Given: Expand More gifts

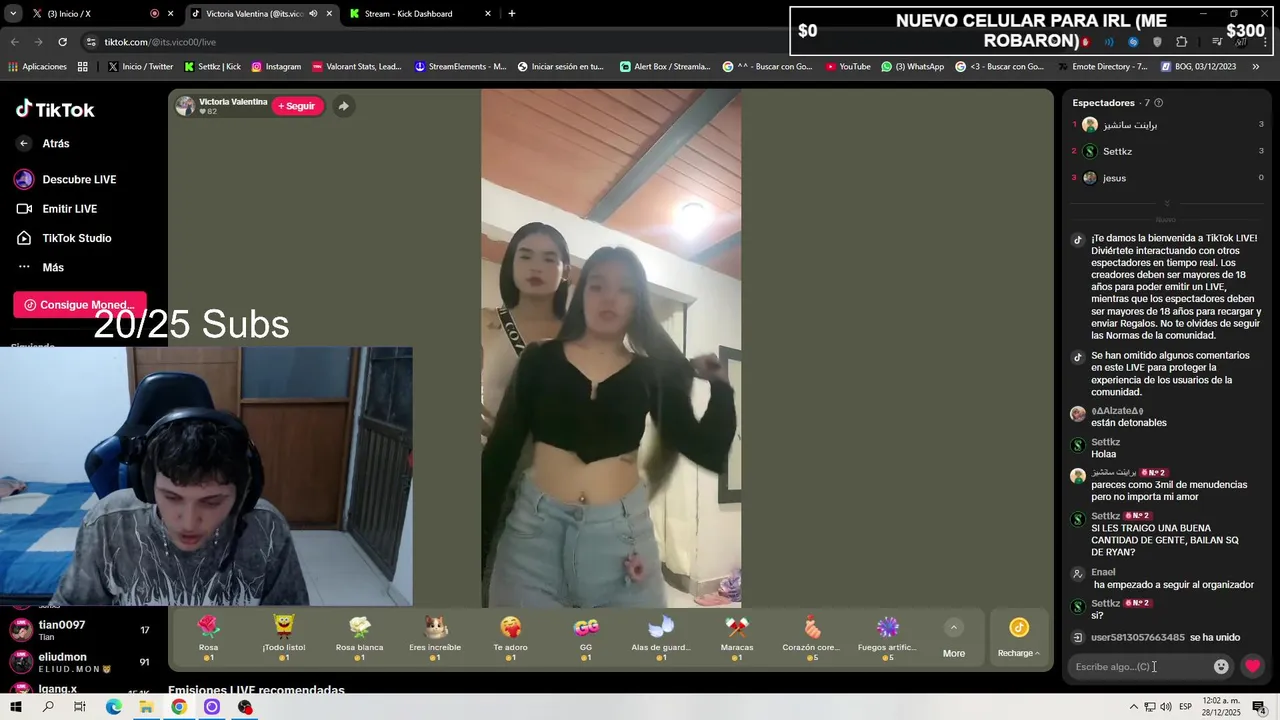Looking at the screenshot, I should tap(954, 638).
